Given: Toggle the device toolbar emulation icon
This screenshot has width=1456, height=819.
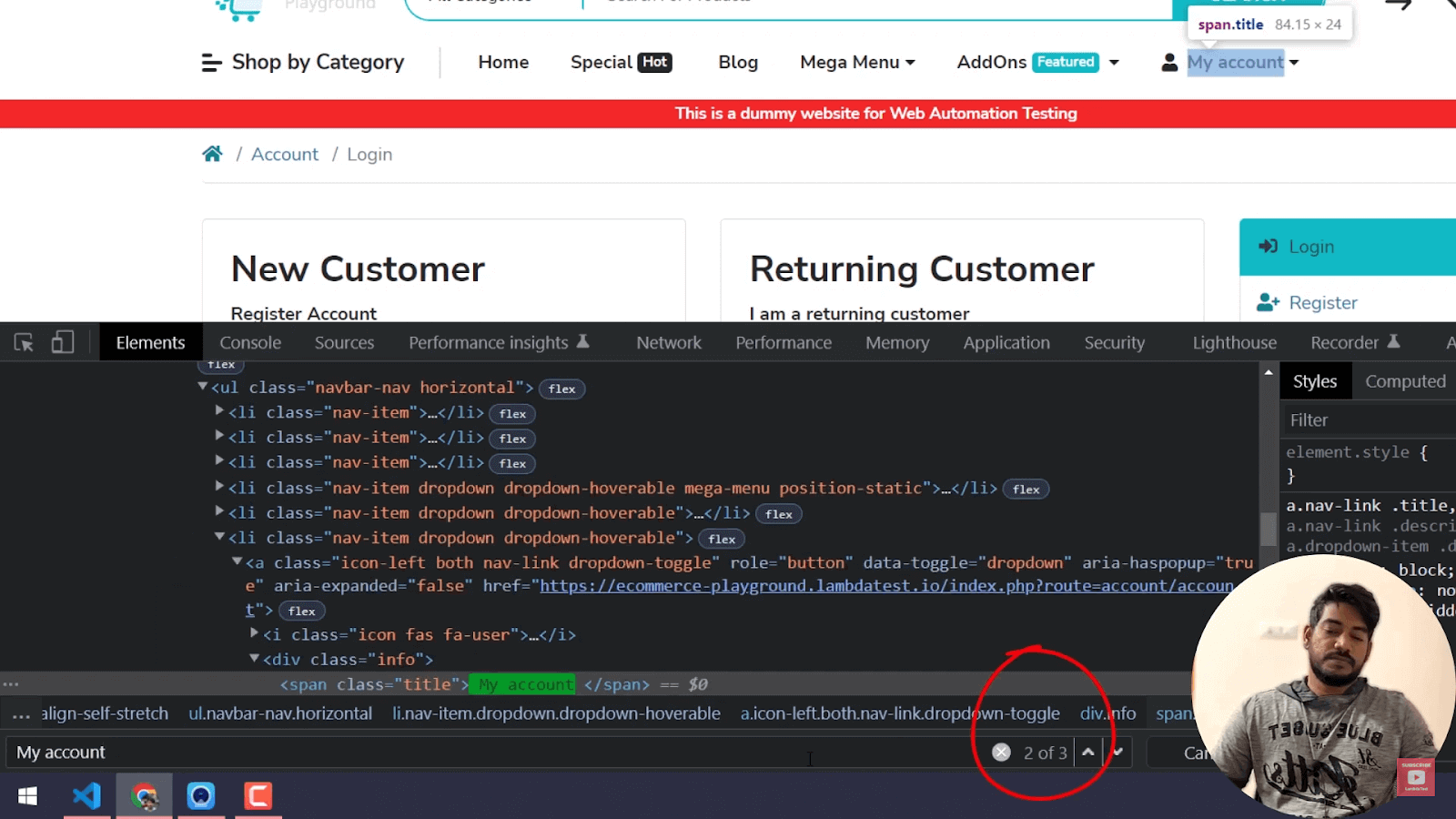Looking at the screenshot, I should coord(61,342).
